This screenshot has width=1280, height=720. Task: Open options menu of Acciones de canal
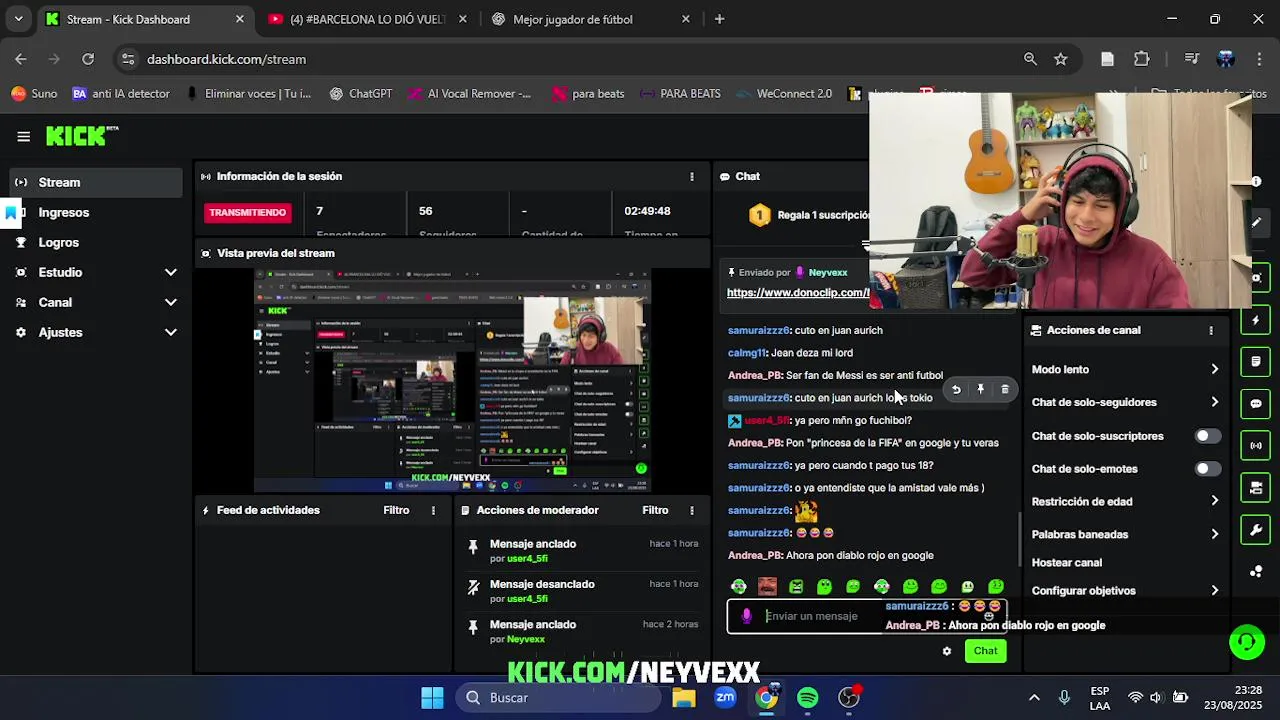pyautogui.click(x=1211, y=330)
